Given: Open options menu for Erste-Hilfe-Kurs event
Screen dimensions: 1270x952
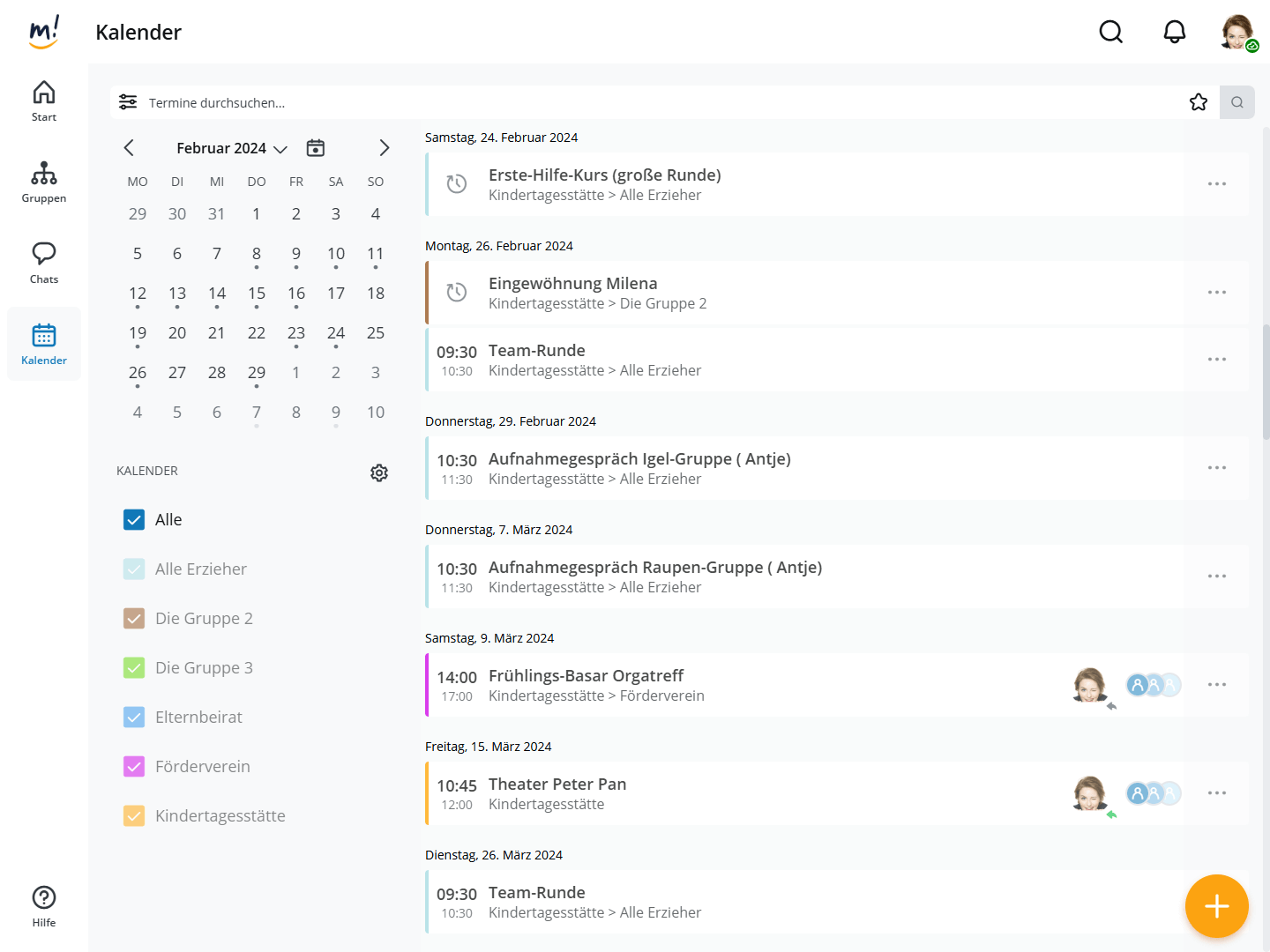Looking at the screenshot, I should (1216, 184).
